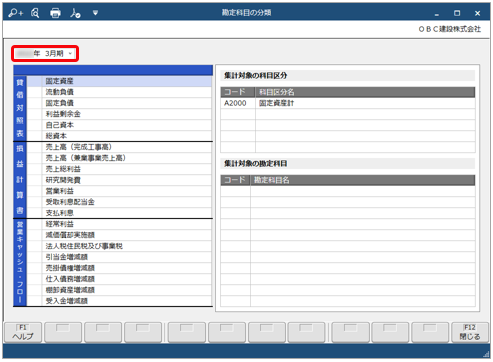The width and height of the screenshot is (493, 362).
Task: Expand the small toolbar dropdown arrow
Action: coord(95,13)
